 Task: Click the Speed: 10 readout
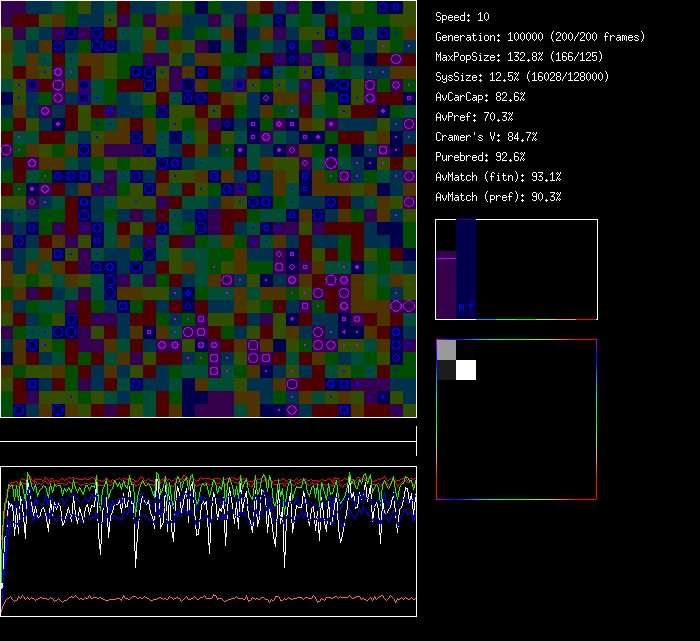click(462, 17)
